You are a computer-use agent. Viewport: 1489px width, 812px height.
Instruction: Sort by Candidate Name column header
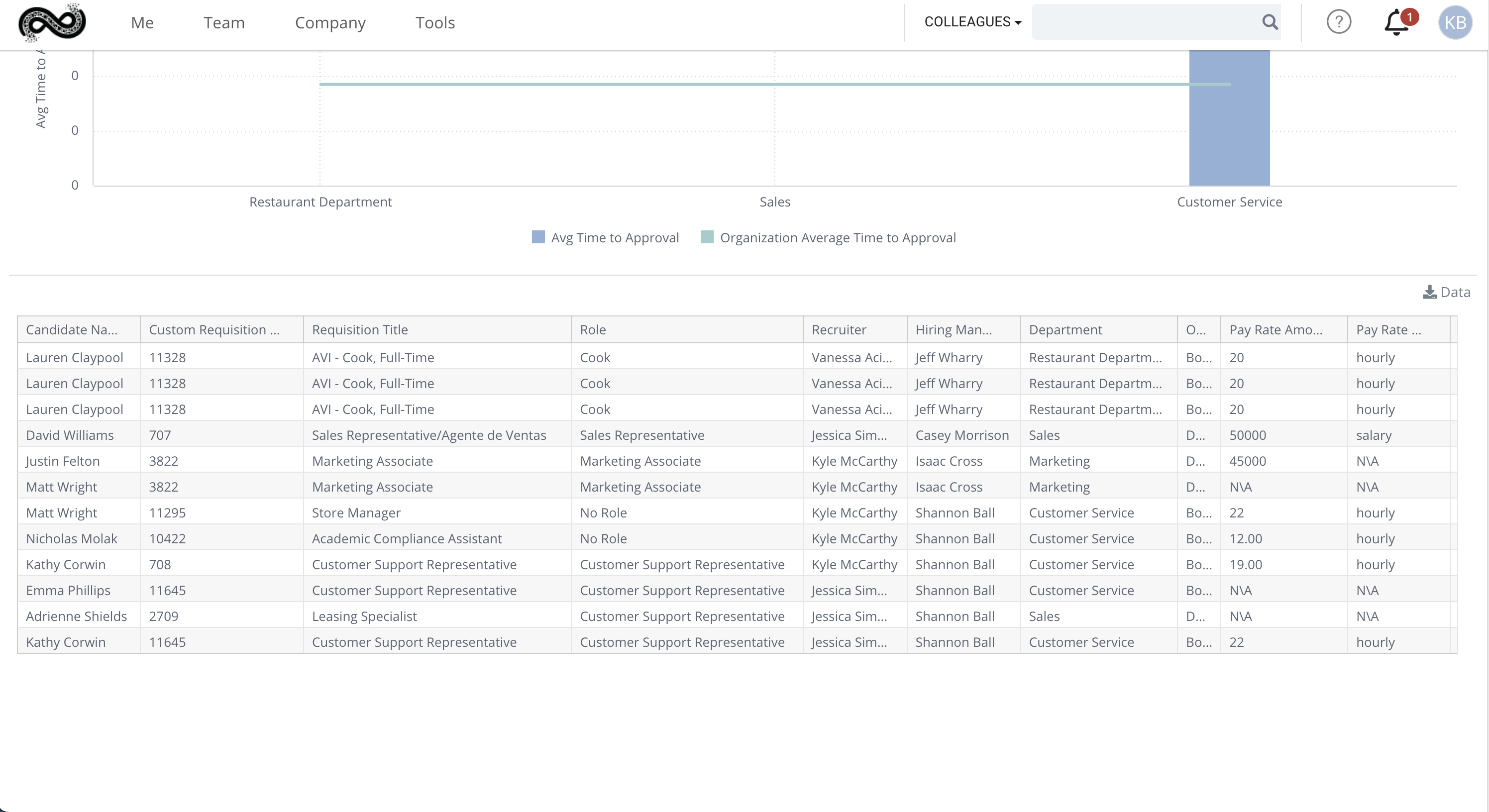pyautogui.click(x=79, y=329)
